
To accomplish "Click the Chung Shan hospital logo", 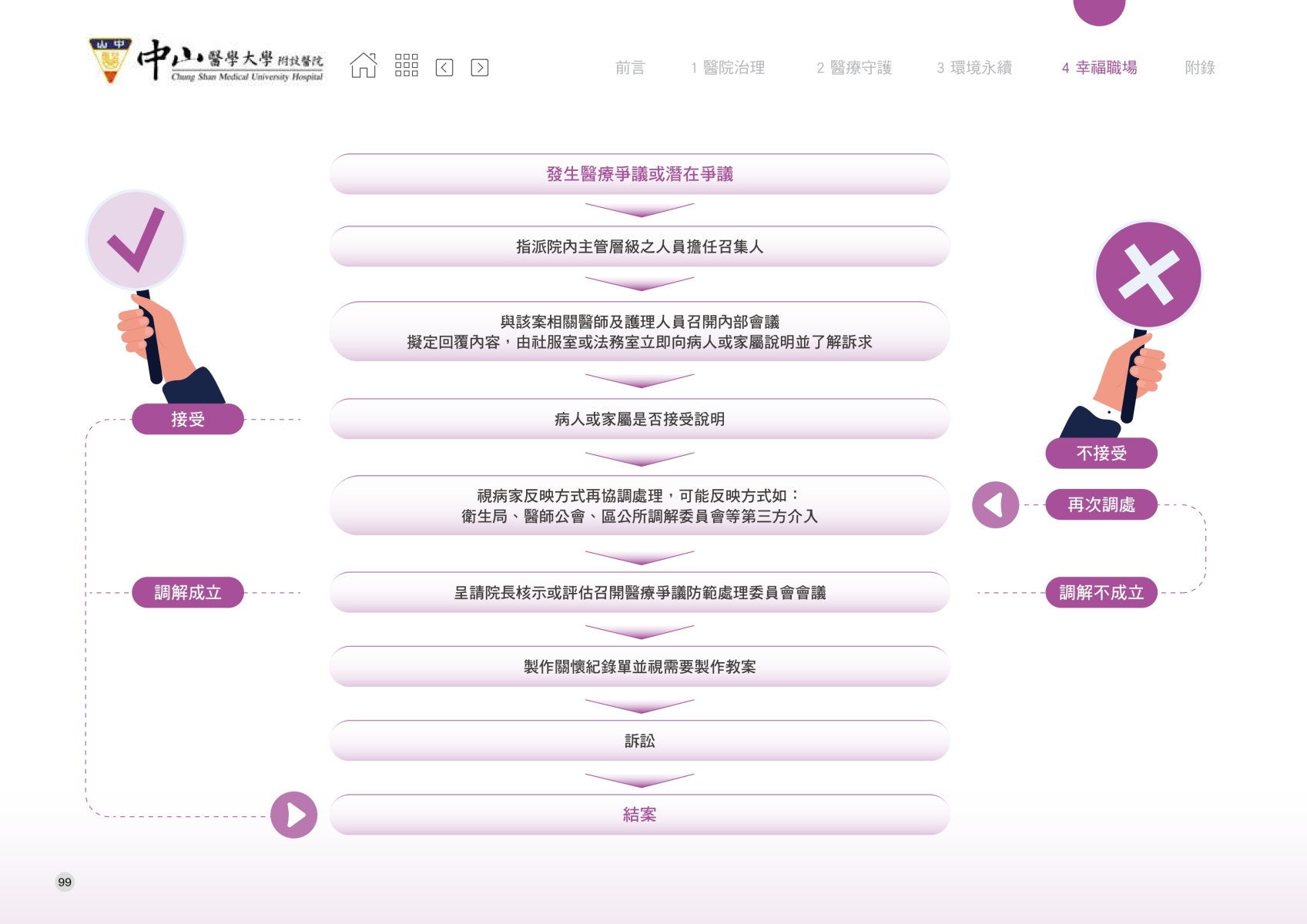I will (206, 62).
